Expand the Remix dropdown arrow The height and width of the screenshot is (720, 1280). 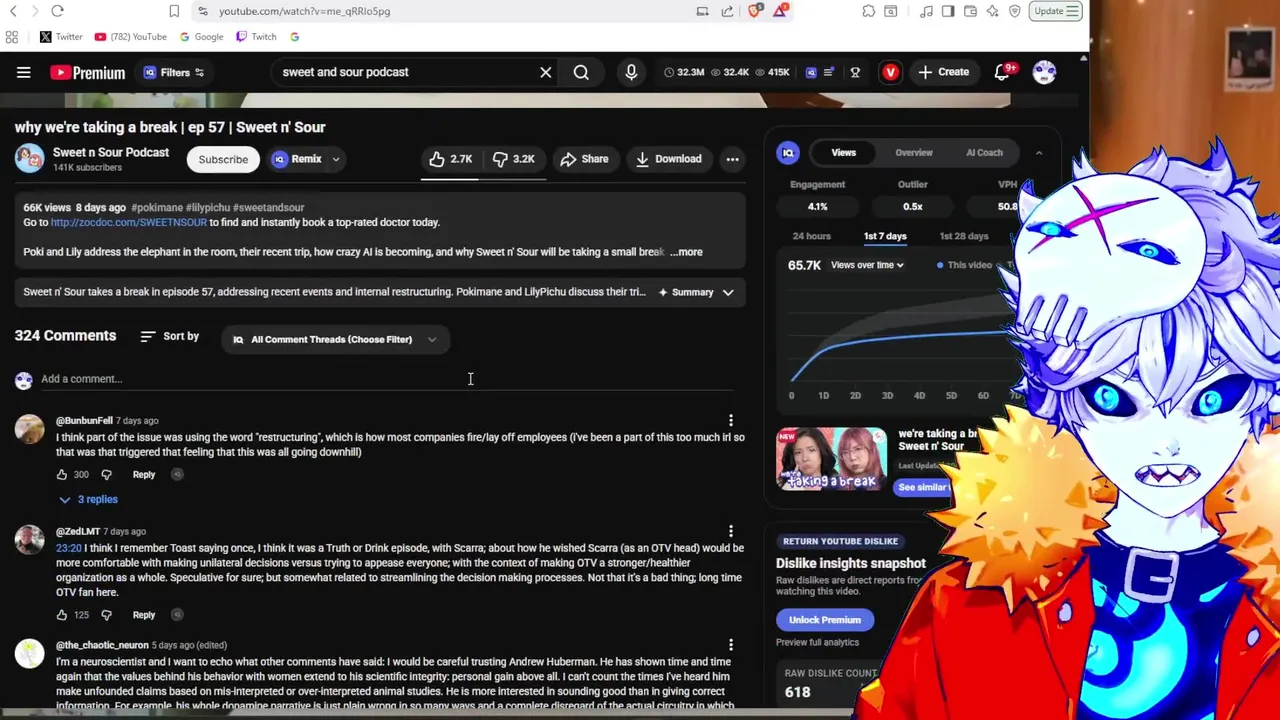[336, 159]
